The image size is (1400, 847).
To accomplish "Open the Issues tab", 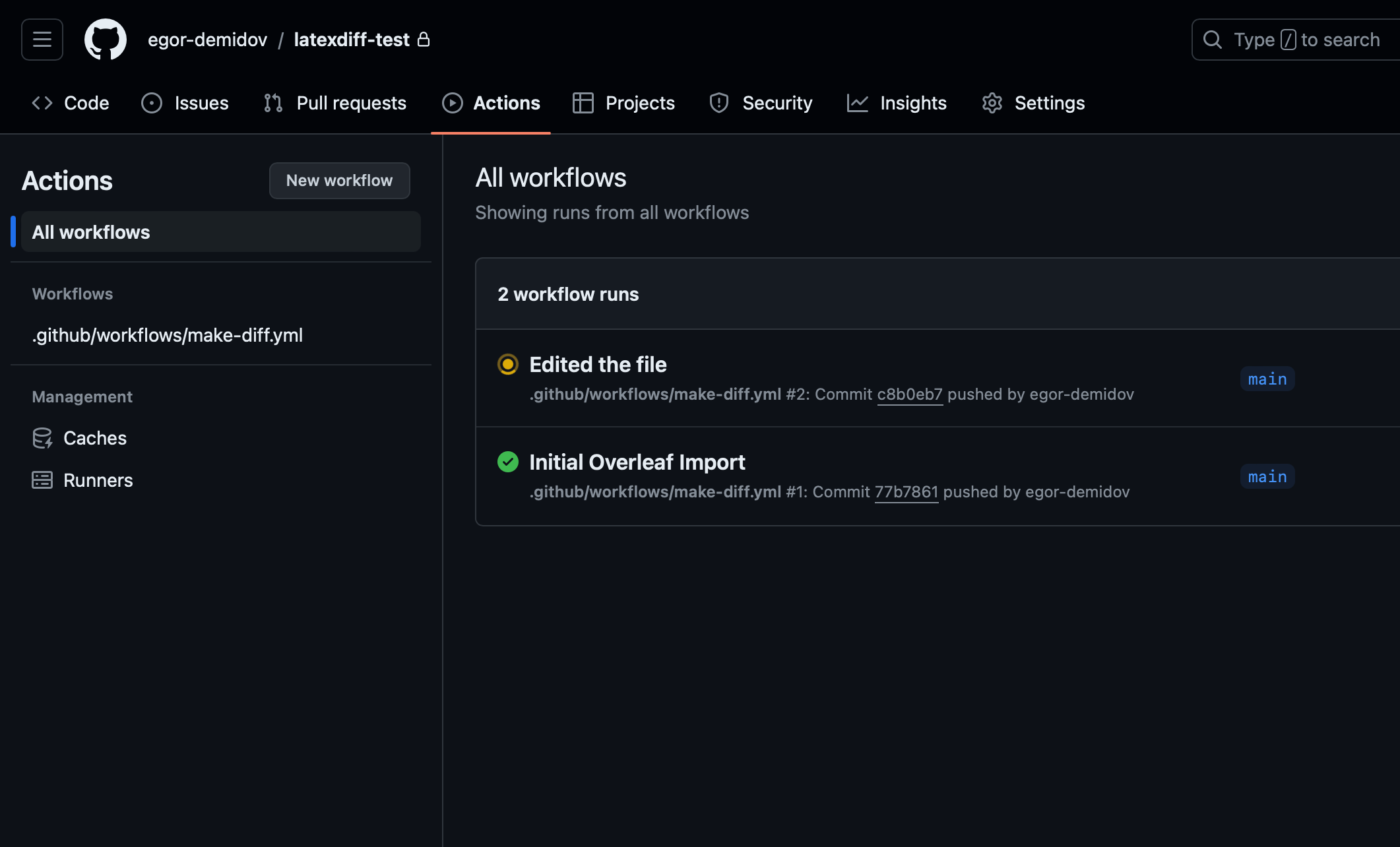I will tap(201, 102).
